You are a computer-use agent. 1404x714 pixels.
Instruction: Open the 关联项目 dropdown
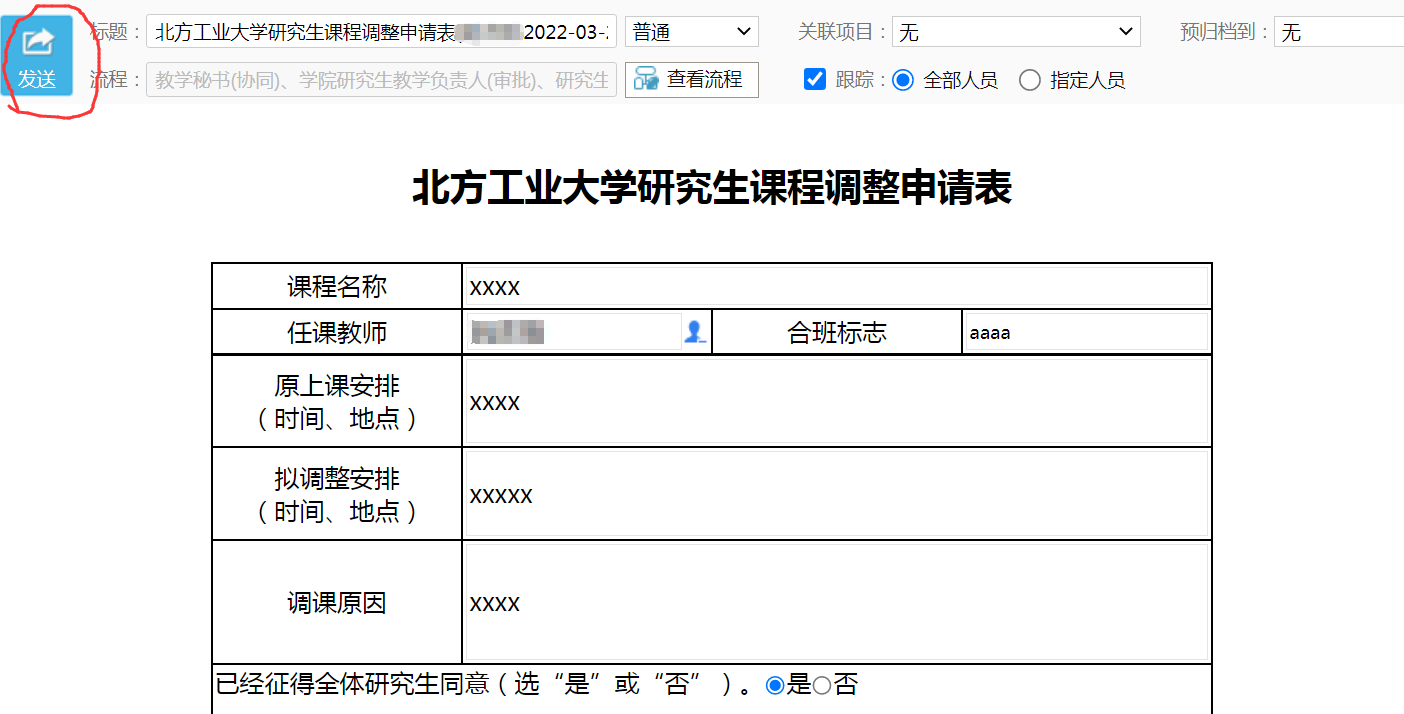[1015, 32]
